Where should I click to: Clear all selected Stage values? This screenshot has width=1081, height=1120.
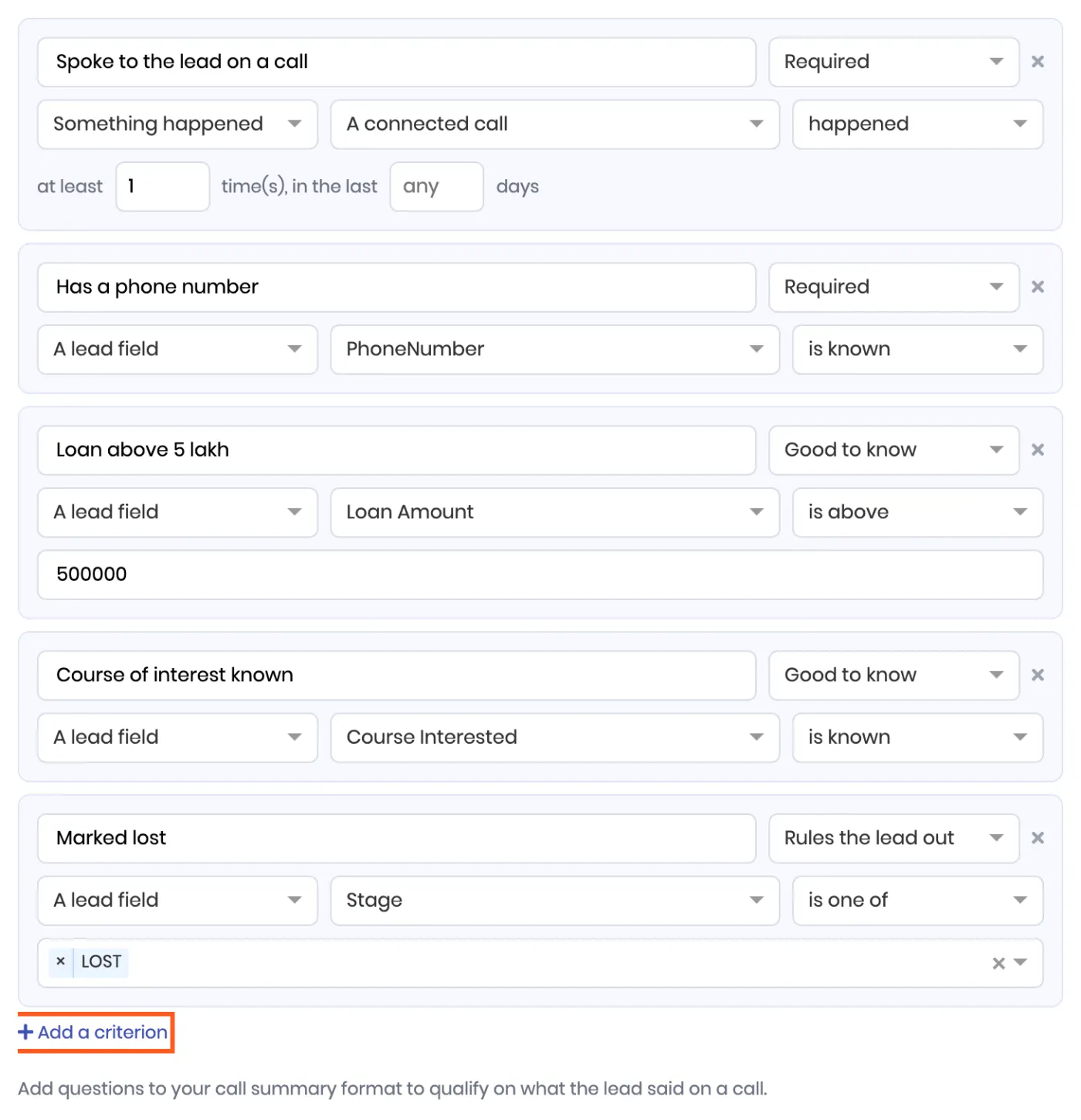[998, 962]
